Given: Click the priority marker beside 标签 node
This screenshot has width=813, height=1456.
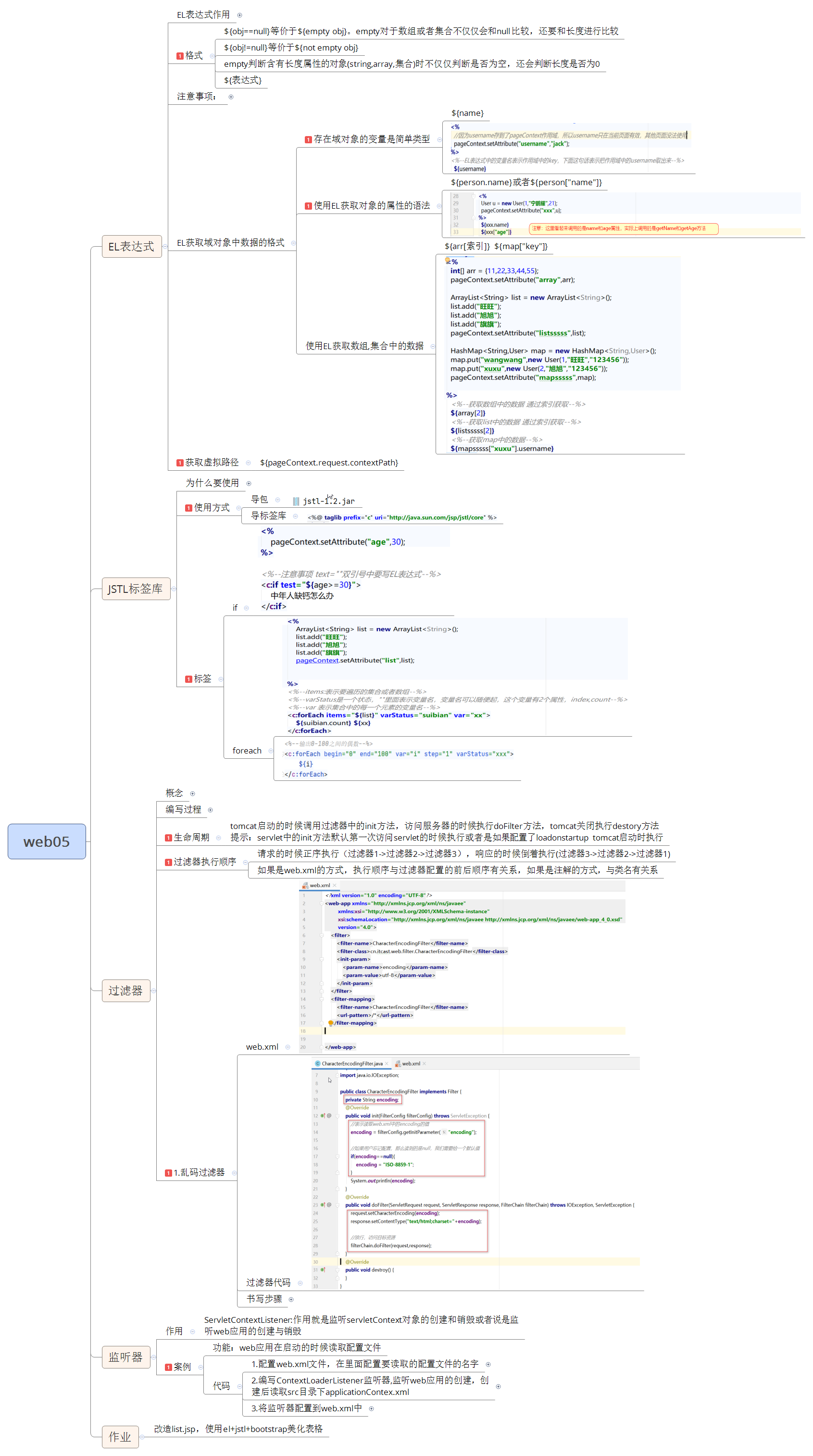Looking at the screenshot, I should pos(188,679).
